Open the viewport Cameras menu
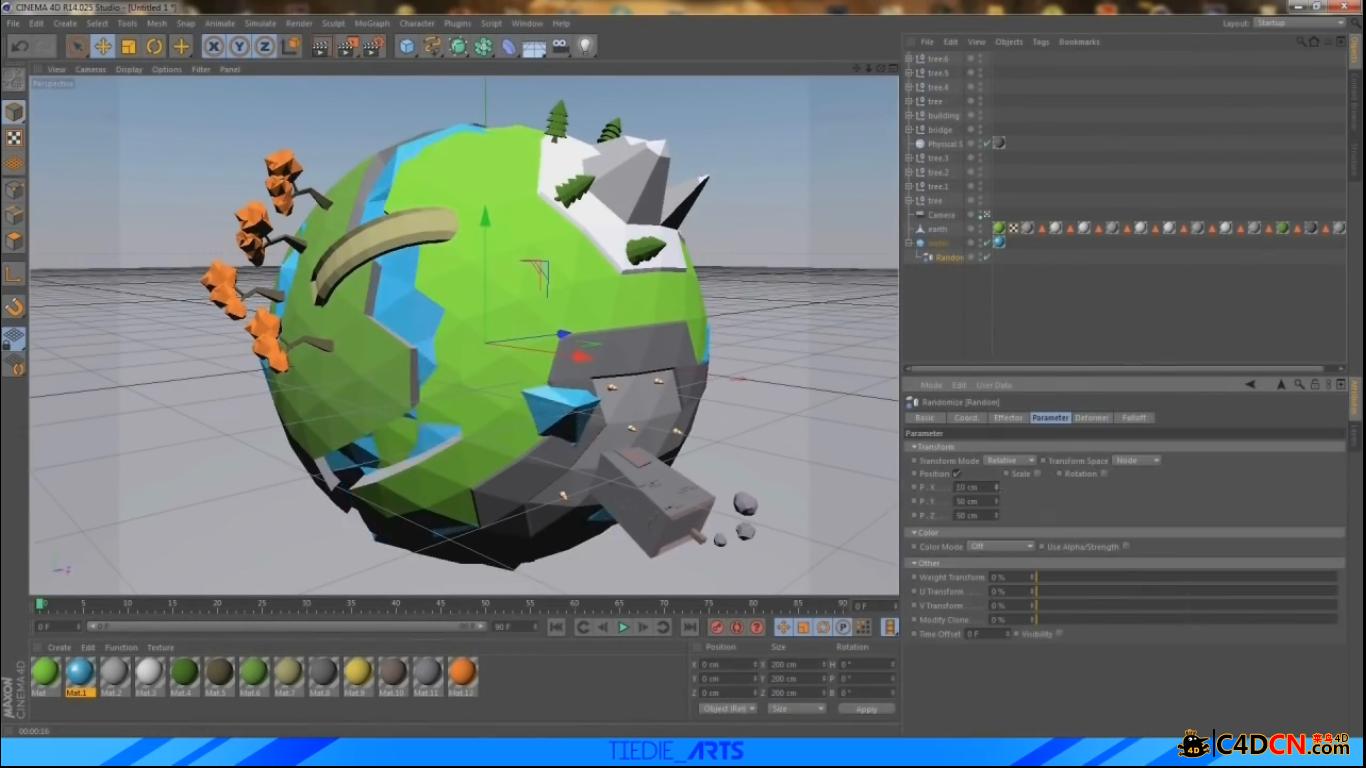 [90, 69]
